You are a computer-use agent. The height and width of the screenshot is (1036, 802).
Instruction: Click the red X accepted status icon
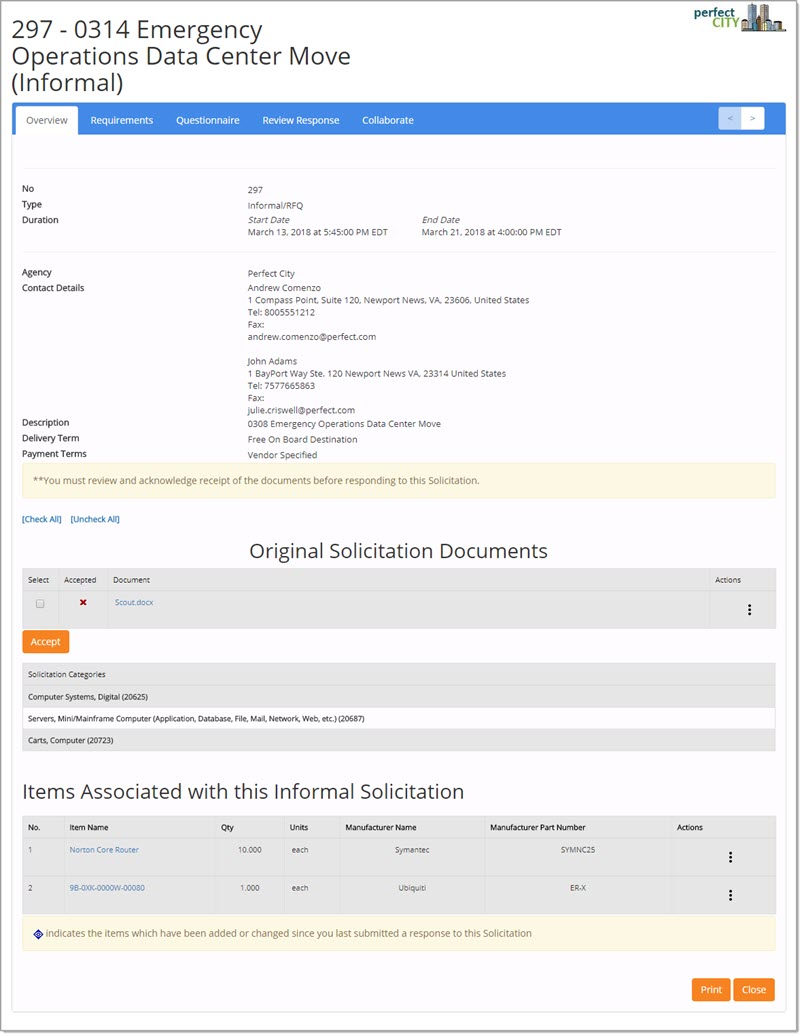pos(83,603)
